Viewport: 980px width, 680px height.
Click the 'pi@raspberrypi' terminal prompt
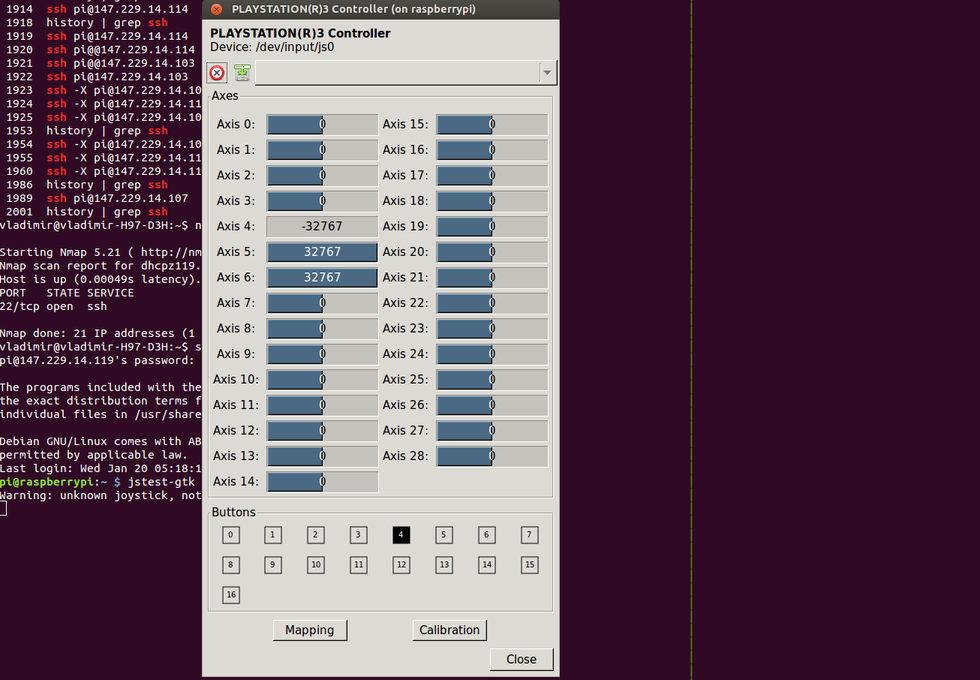pyautogui.click(x=47, y=482)
